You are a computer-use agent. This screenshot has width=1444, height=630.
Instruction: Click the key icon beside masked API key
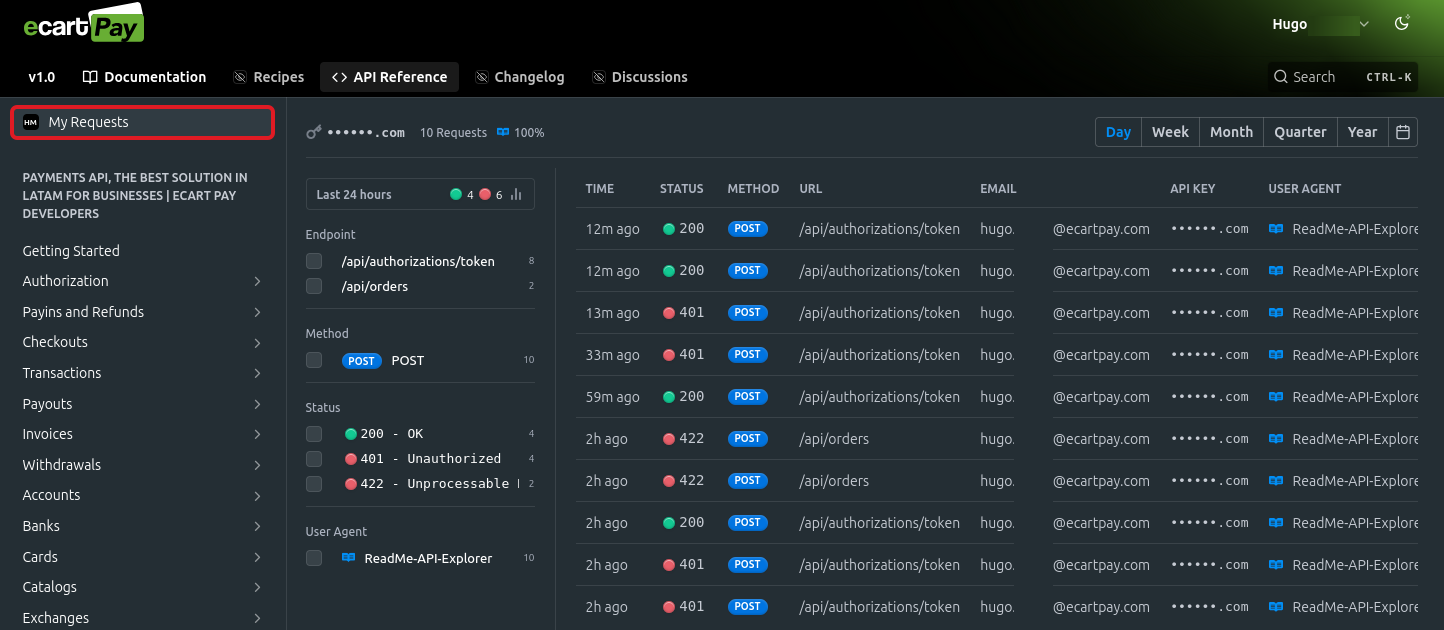(314, 132)
